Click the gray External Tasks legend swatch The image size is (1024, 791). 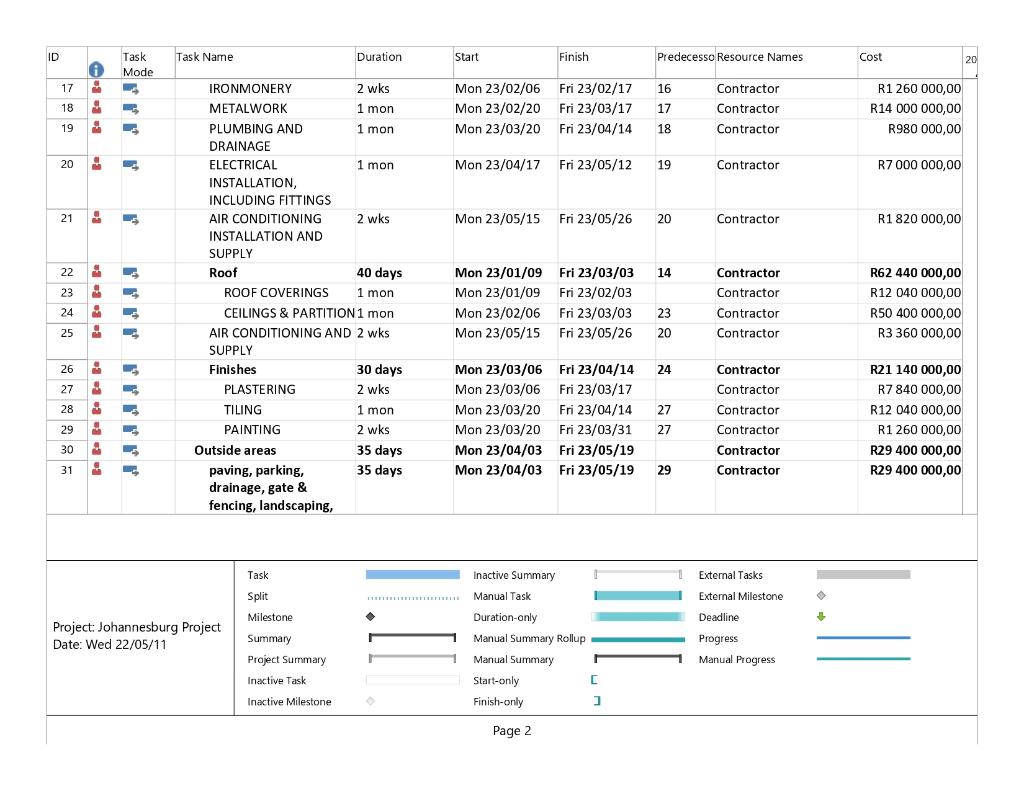click(863, 575)
